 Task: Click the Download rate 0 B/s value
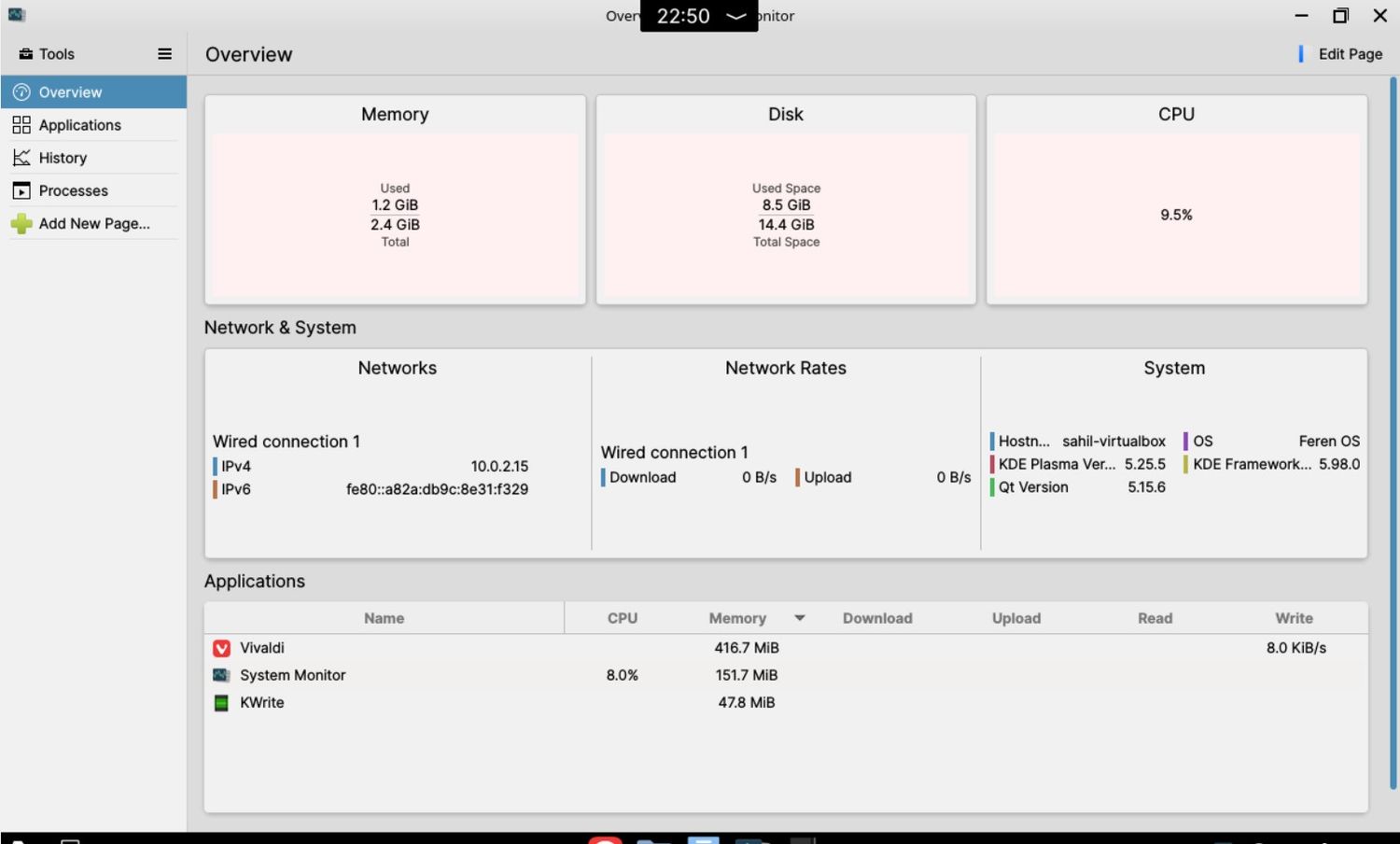pyautogui.click(x=759, y=477)
